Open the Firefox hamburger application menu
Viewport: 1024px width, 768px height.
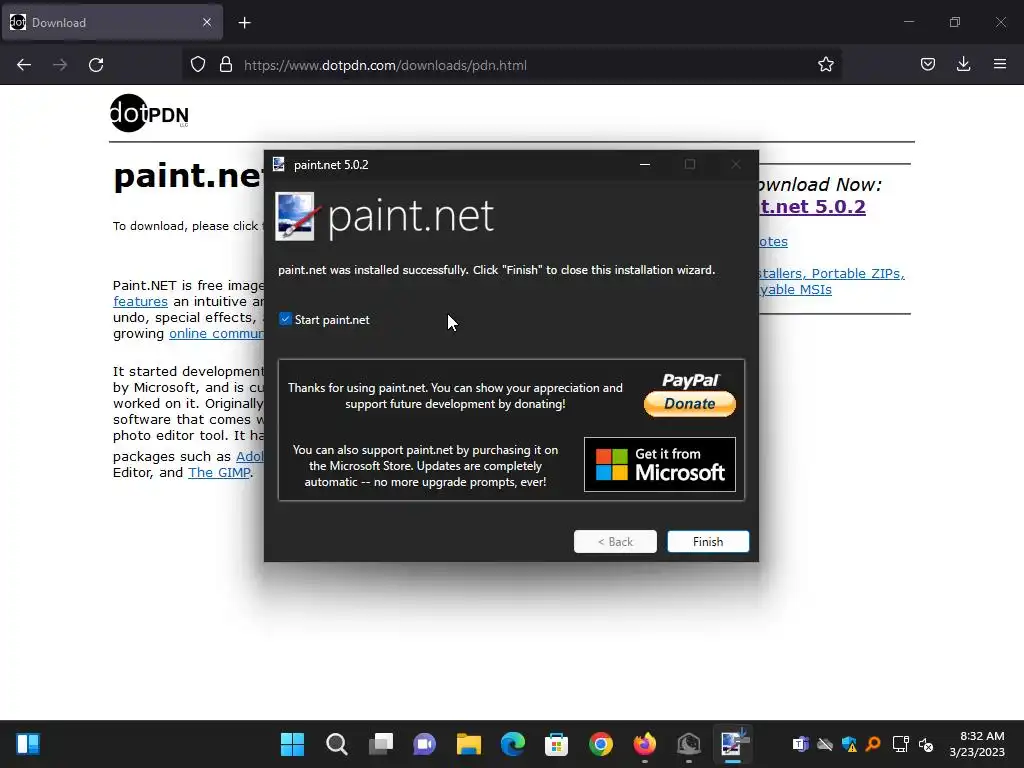click(x=999, y=65)
